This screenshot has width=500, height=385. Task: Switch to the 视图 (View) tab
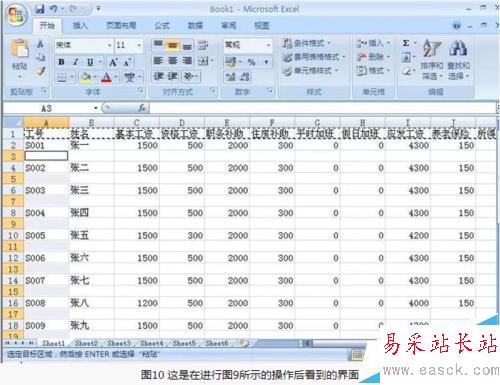tap(262, 25)
